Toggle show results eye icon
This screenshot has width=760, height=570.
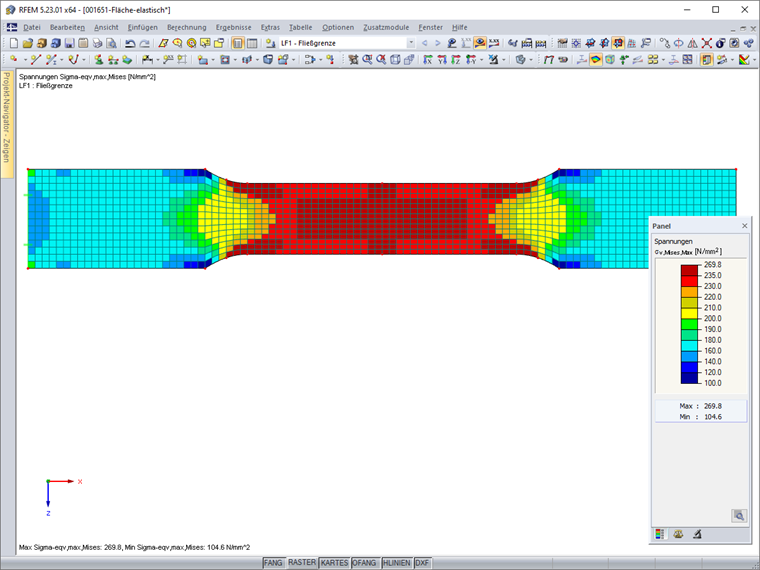[x=480, y=43]
